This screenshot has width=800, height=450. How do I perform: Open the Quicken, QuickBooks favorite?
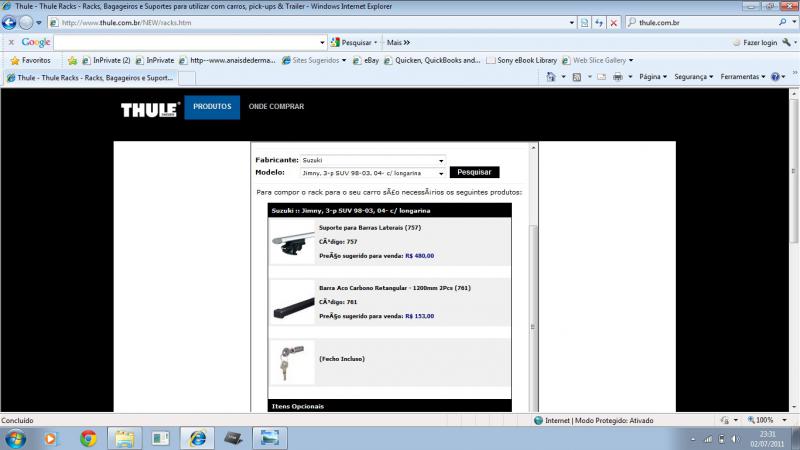point(432,60)
